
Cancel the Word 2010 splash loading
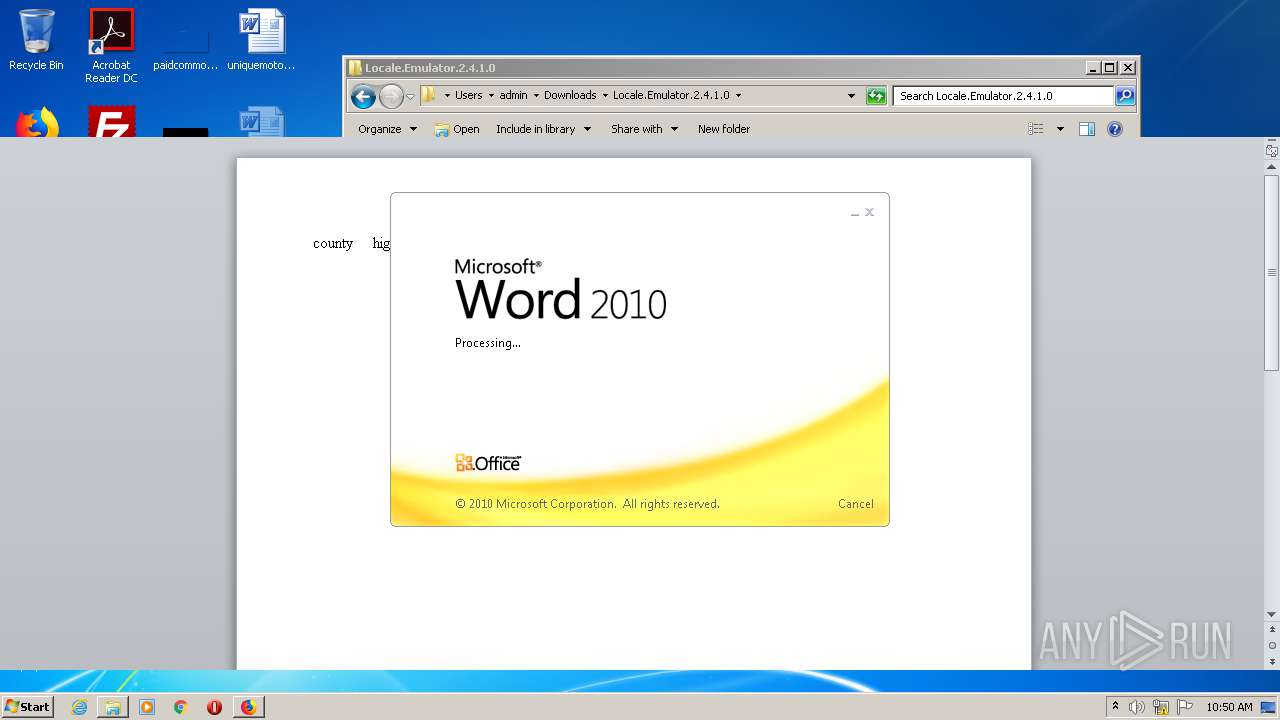point(855,504)
